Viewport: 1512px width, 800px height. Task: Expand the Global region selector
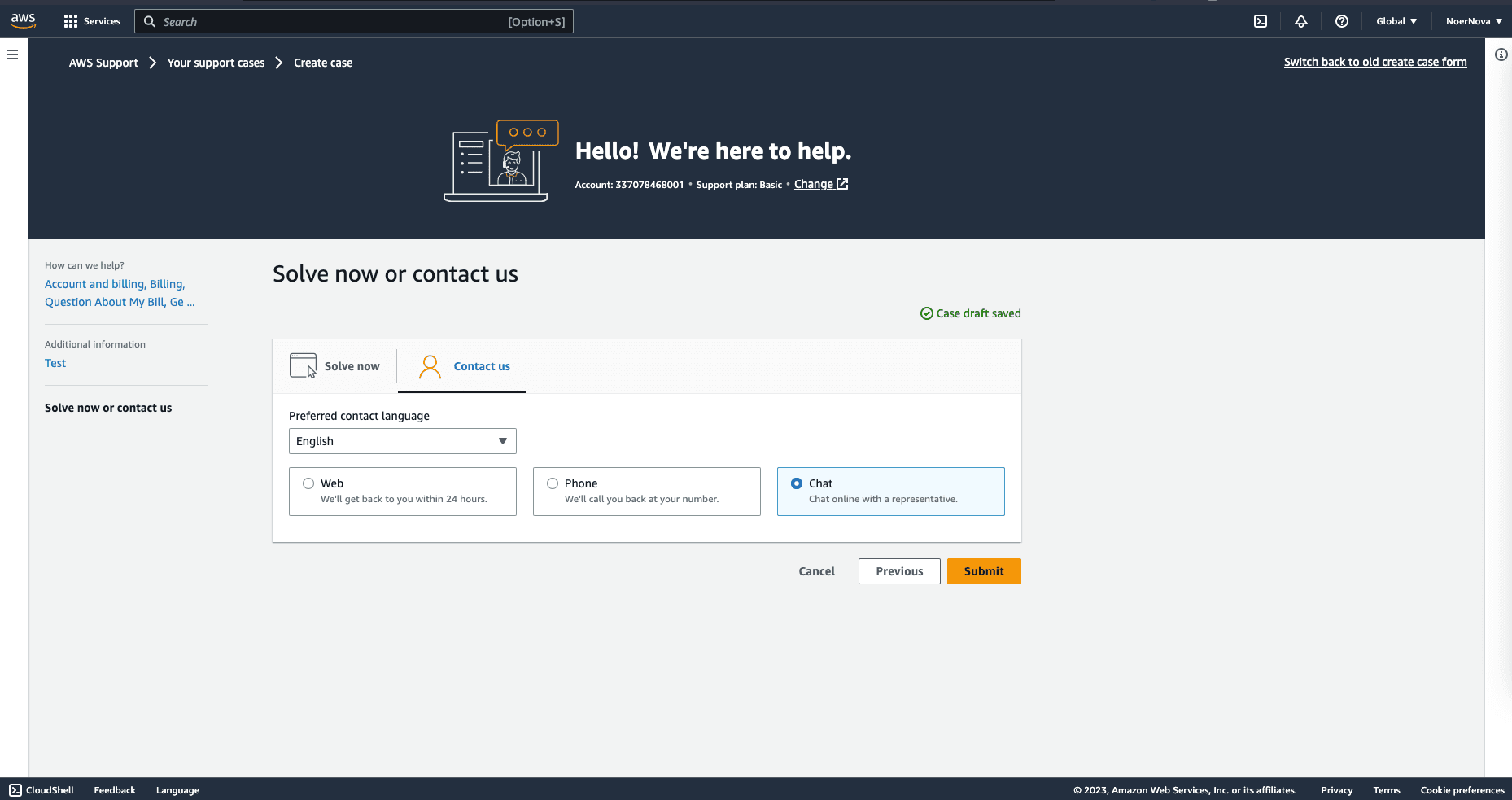(1396, 21)
